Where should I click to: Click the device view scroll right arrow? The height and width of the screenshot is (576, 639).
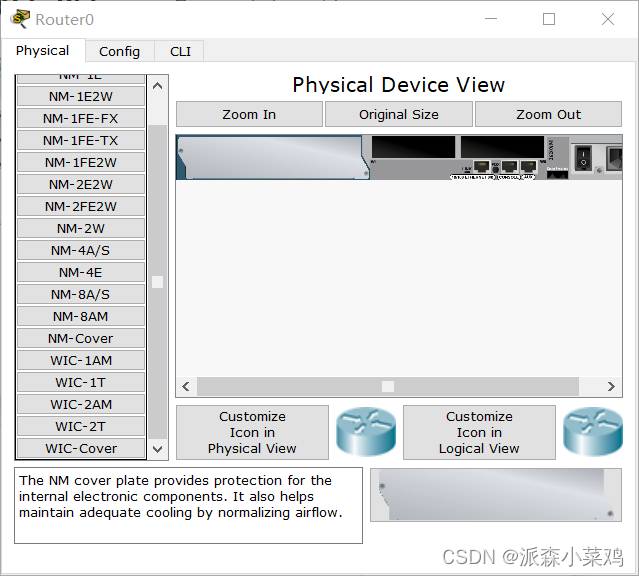pyautogui.click(x=611, y=386)
